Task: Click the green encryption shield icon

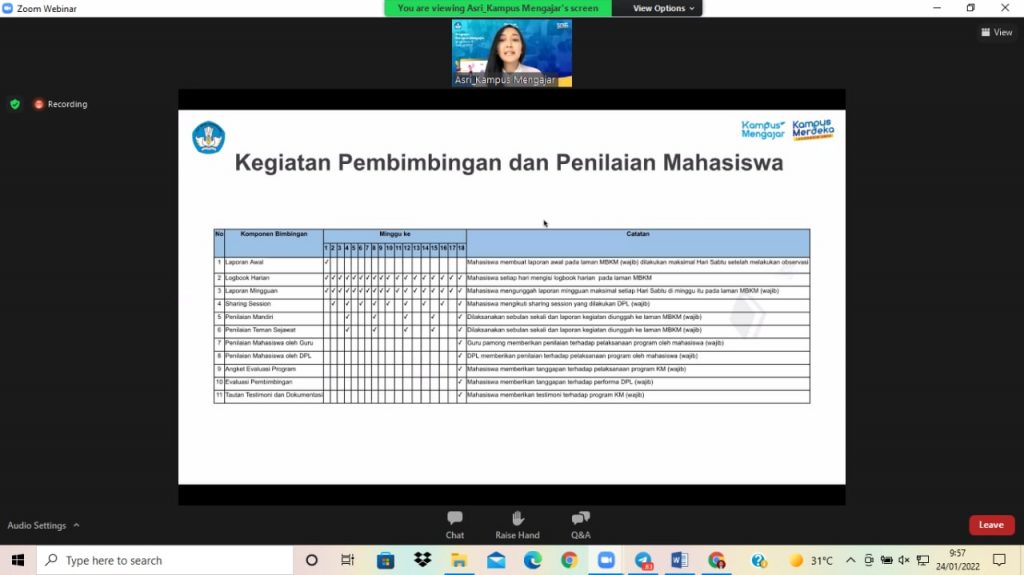Action: coord(14,104)
